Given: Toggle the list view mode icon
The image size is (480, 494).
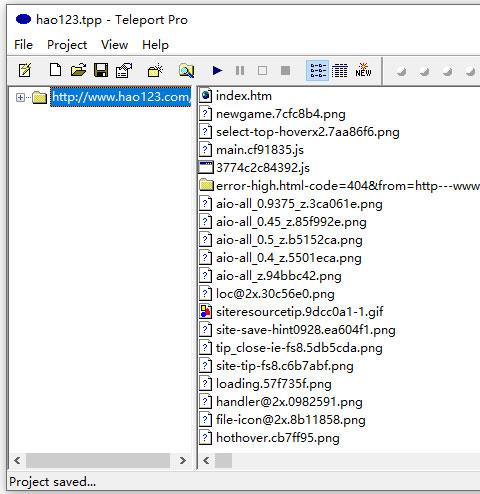Looking at the screenshot, I should click(318, 70).
